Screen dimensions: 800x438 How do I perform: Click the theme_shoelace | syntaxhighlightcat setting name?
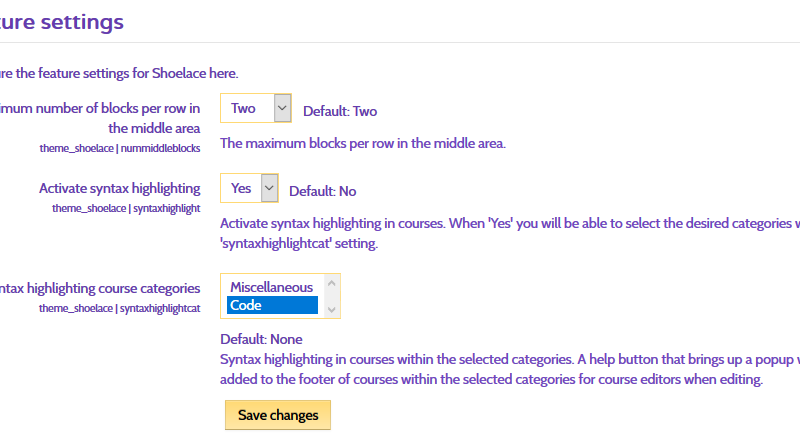point(120,308)
